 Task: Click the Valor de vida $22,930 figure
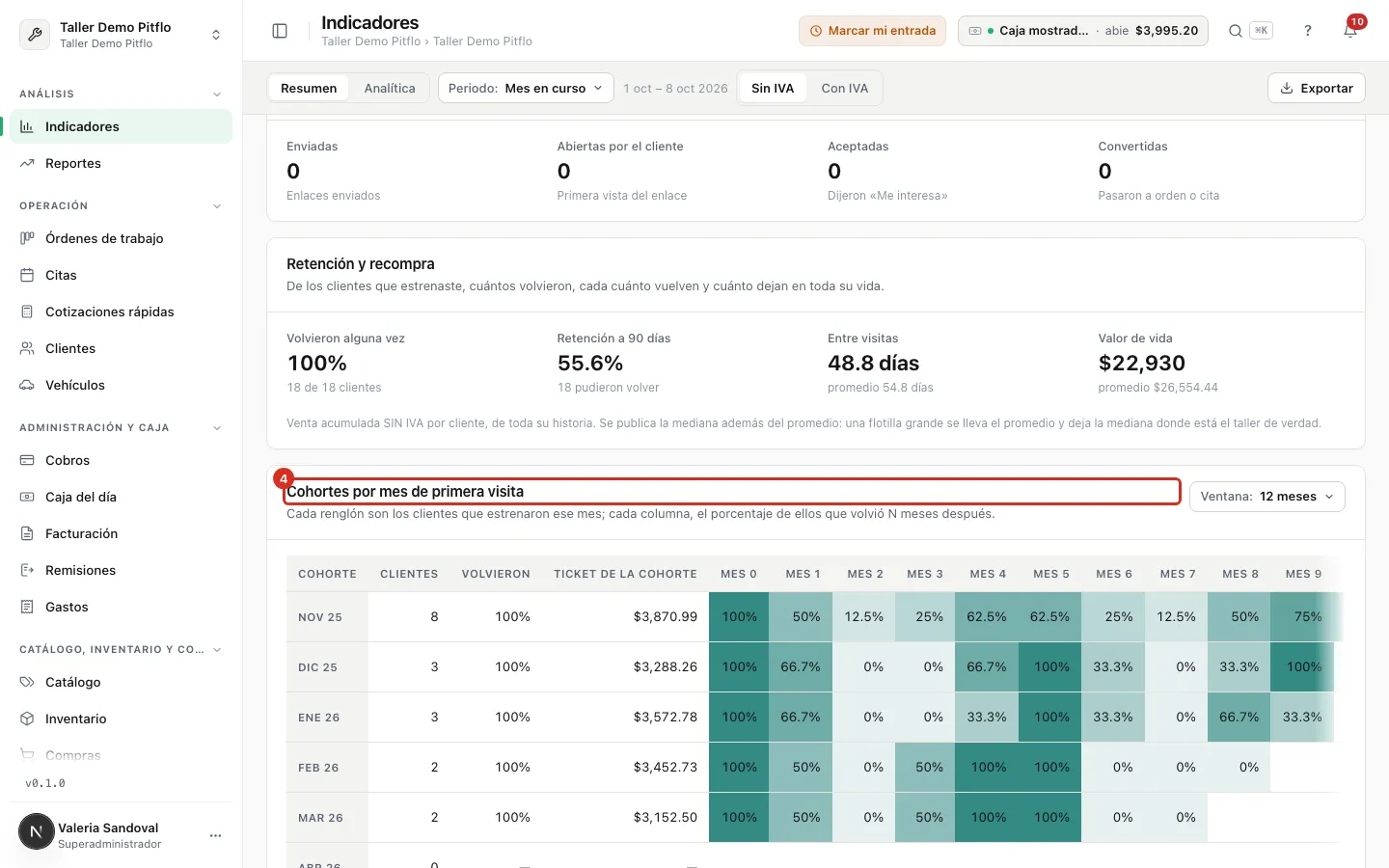(1142, 364)
